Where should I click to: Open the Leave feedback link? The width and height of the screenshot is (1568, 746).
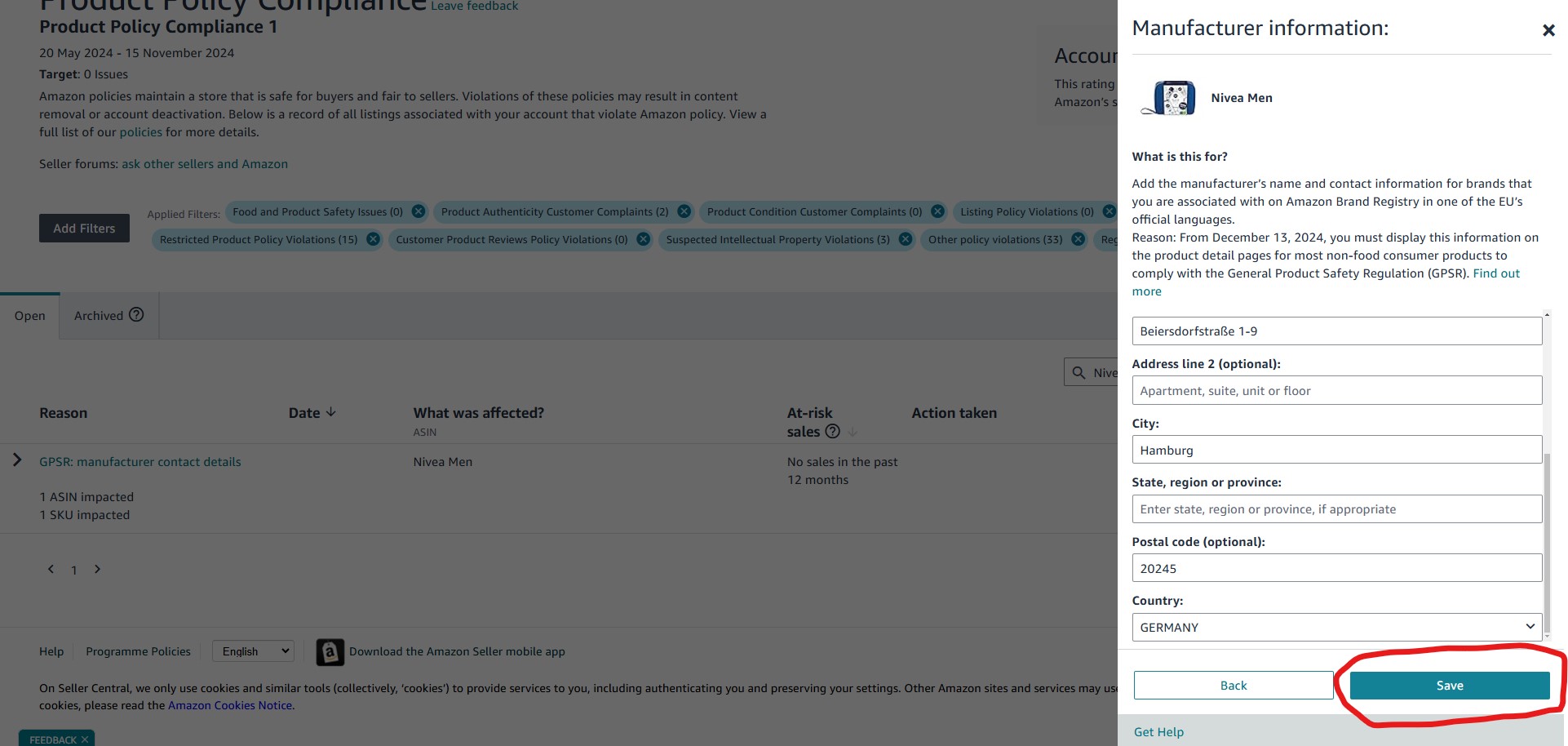click(474, 7)
